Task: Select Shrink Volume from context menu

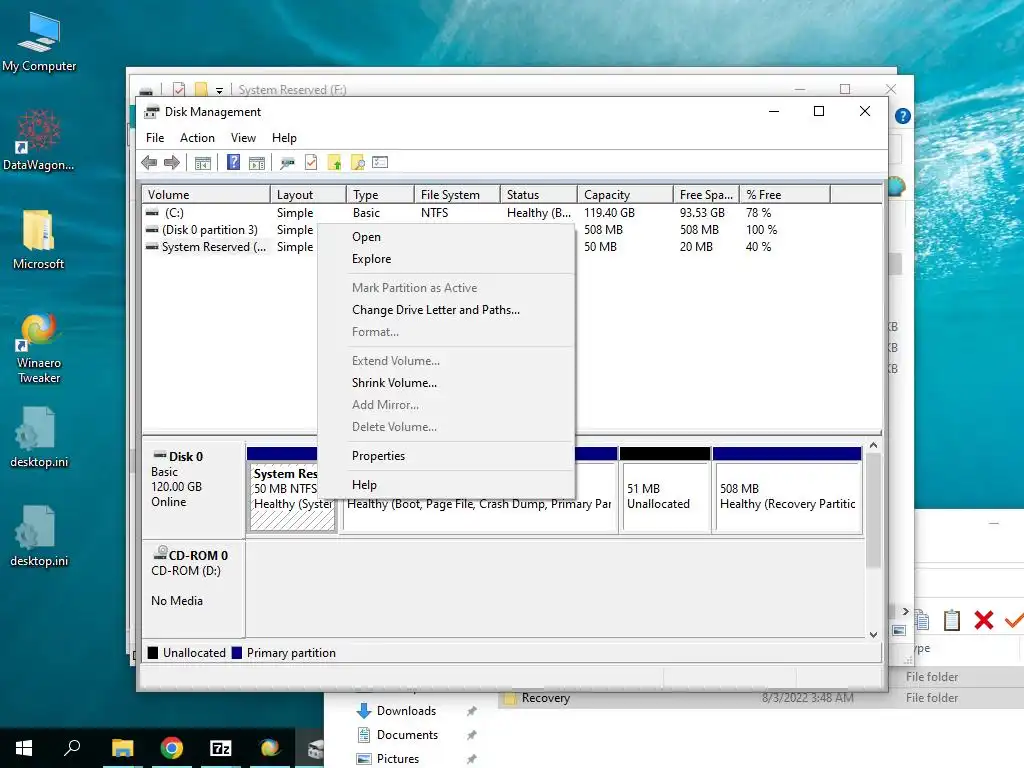Action: coord(446,383)
